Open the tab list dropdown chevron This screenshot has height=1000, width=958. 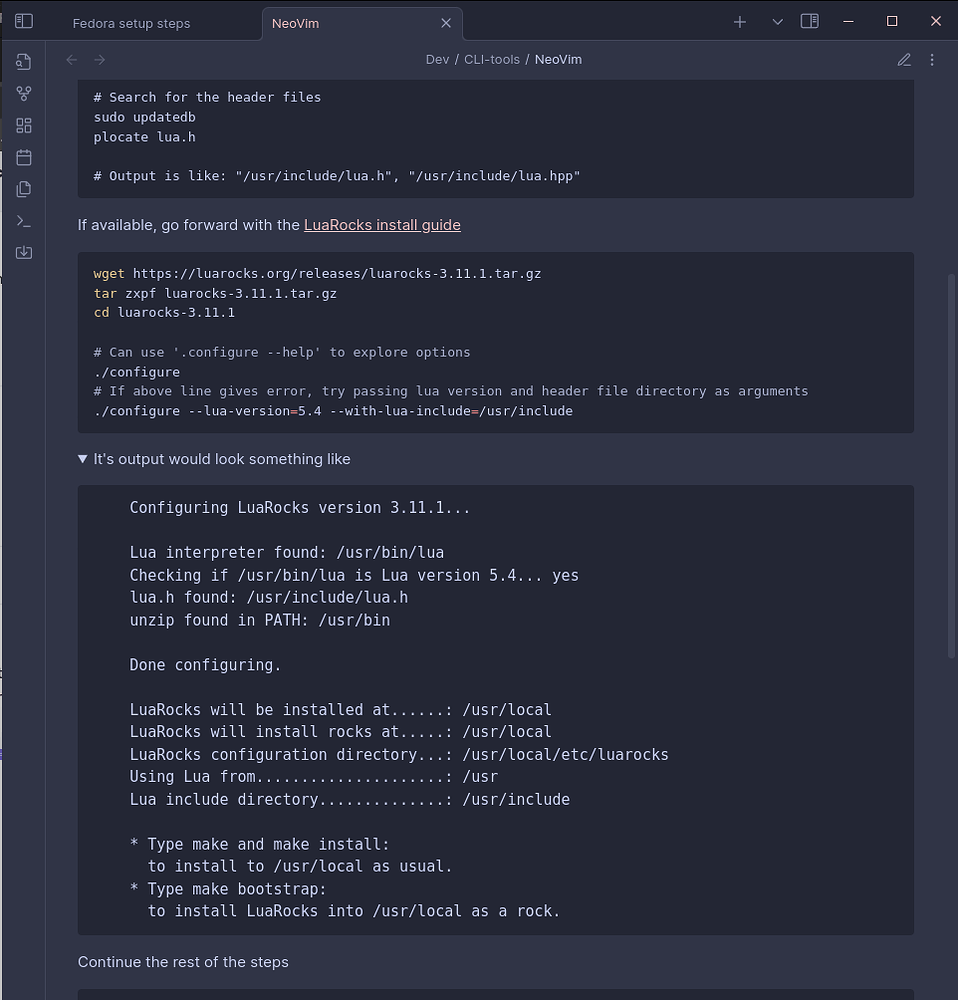pyautogui.click(x=777, y=22)
